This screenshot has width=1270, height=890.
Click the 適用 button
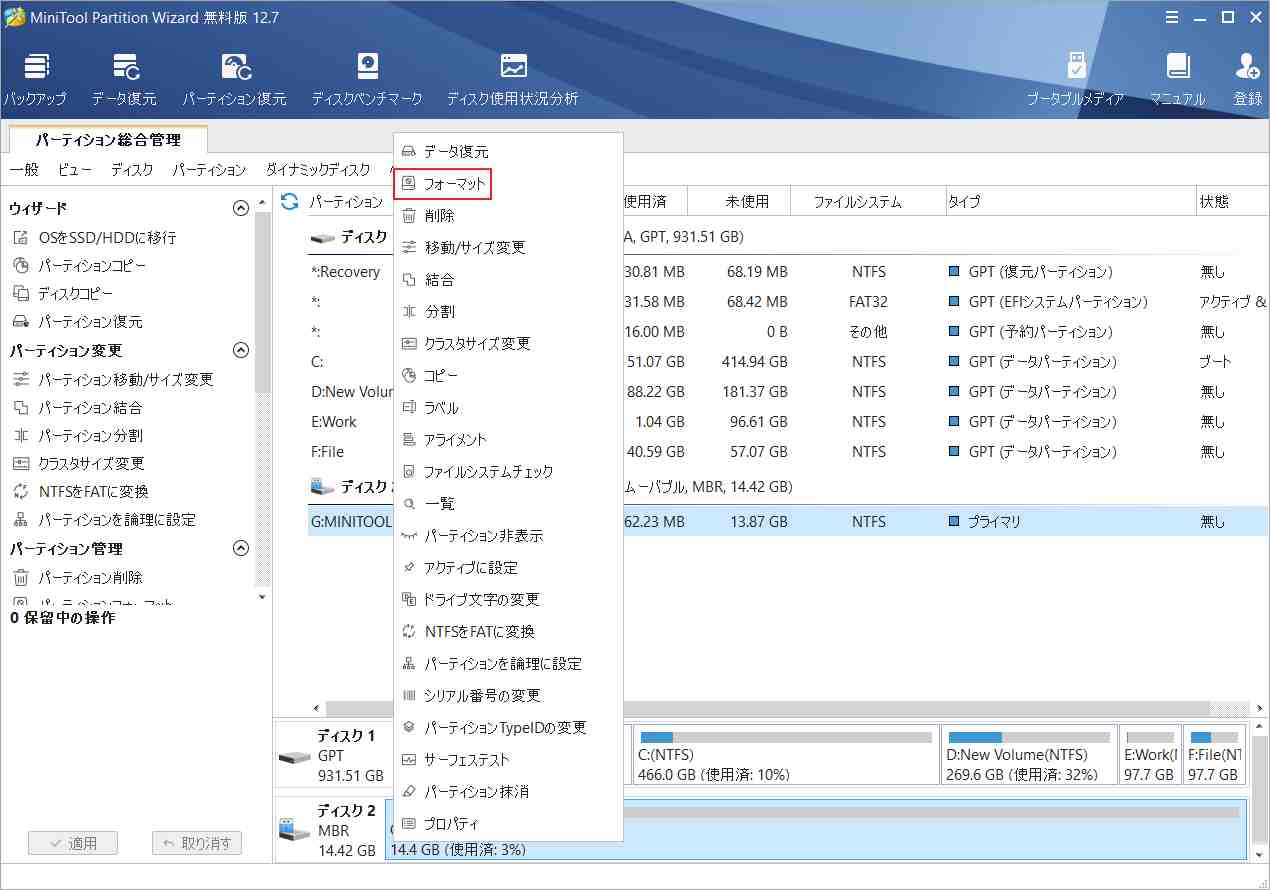click(72, 843)
